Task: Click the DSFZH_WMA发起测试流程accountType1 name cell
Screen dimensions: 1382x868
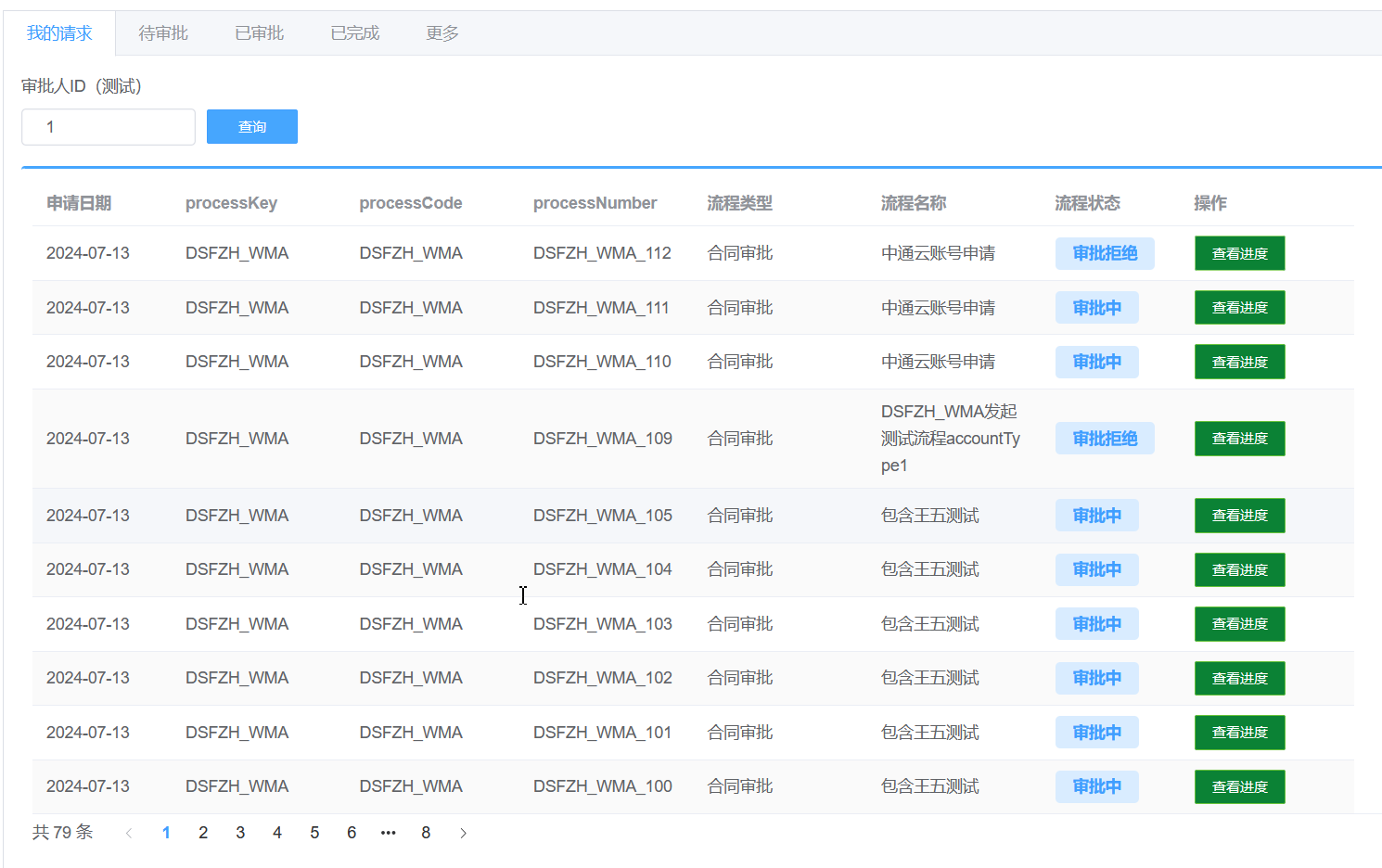Action: pyautogui.click(x=951, y=439)
